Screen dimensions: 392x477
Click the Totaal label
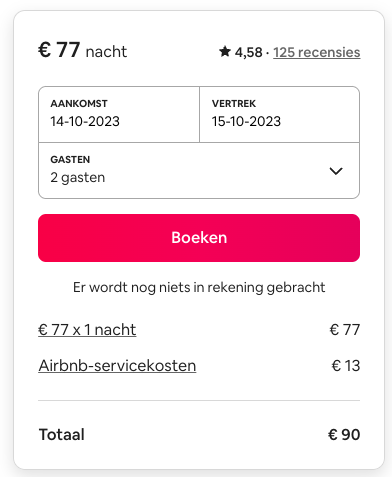coord(62,435)
